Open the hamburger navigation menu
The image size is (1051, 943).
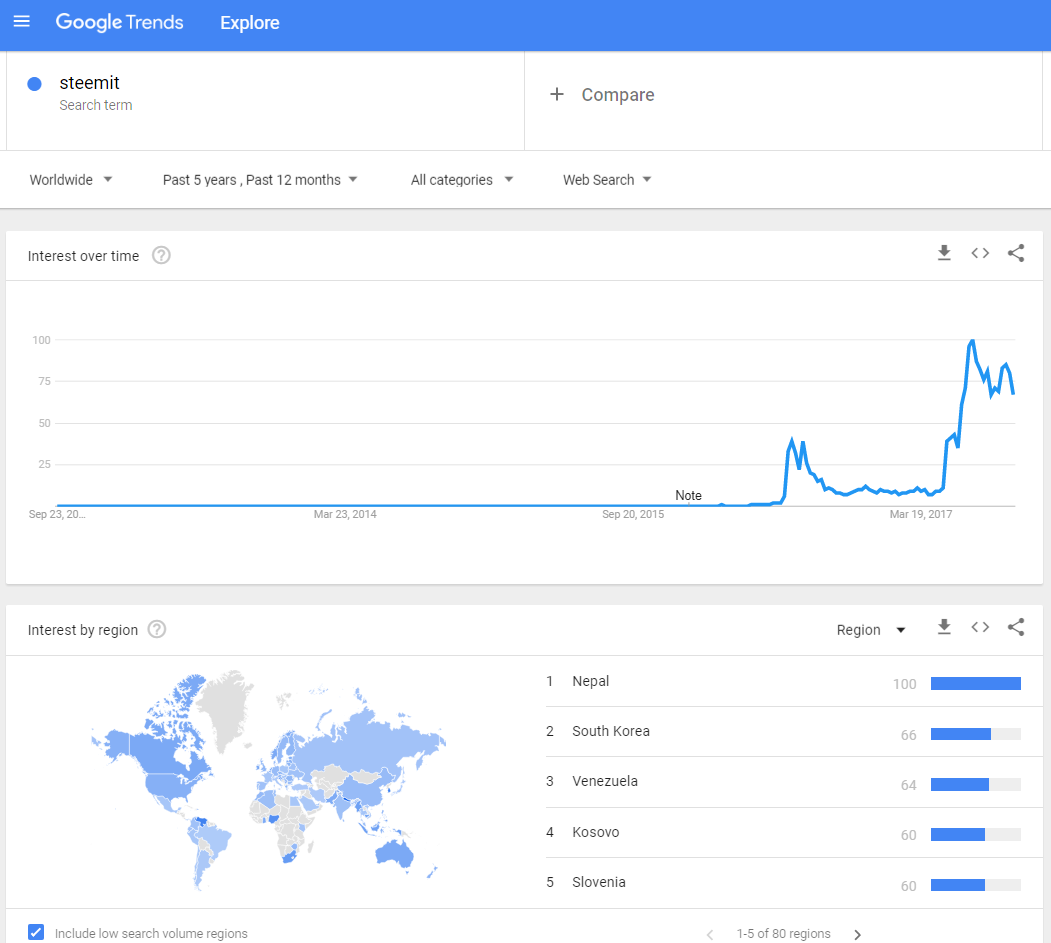click(x=21, y=21)
